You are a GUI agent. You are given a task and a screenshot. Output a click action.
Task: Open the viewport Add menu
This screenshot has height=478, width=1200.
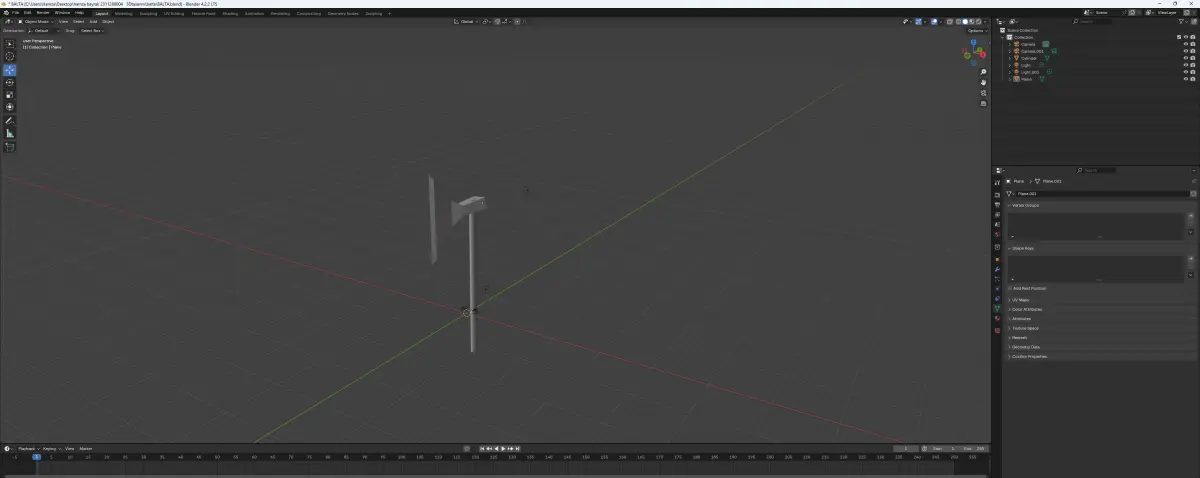coord(93,21)
